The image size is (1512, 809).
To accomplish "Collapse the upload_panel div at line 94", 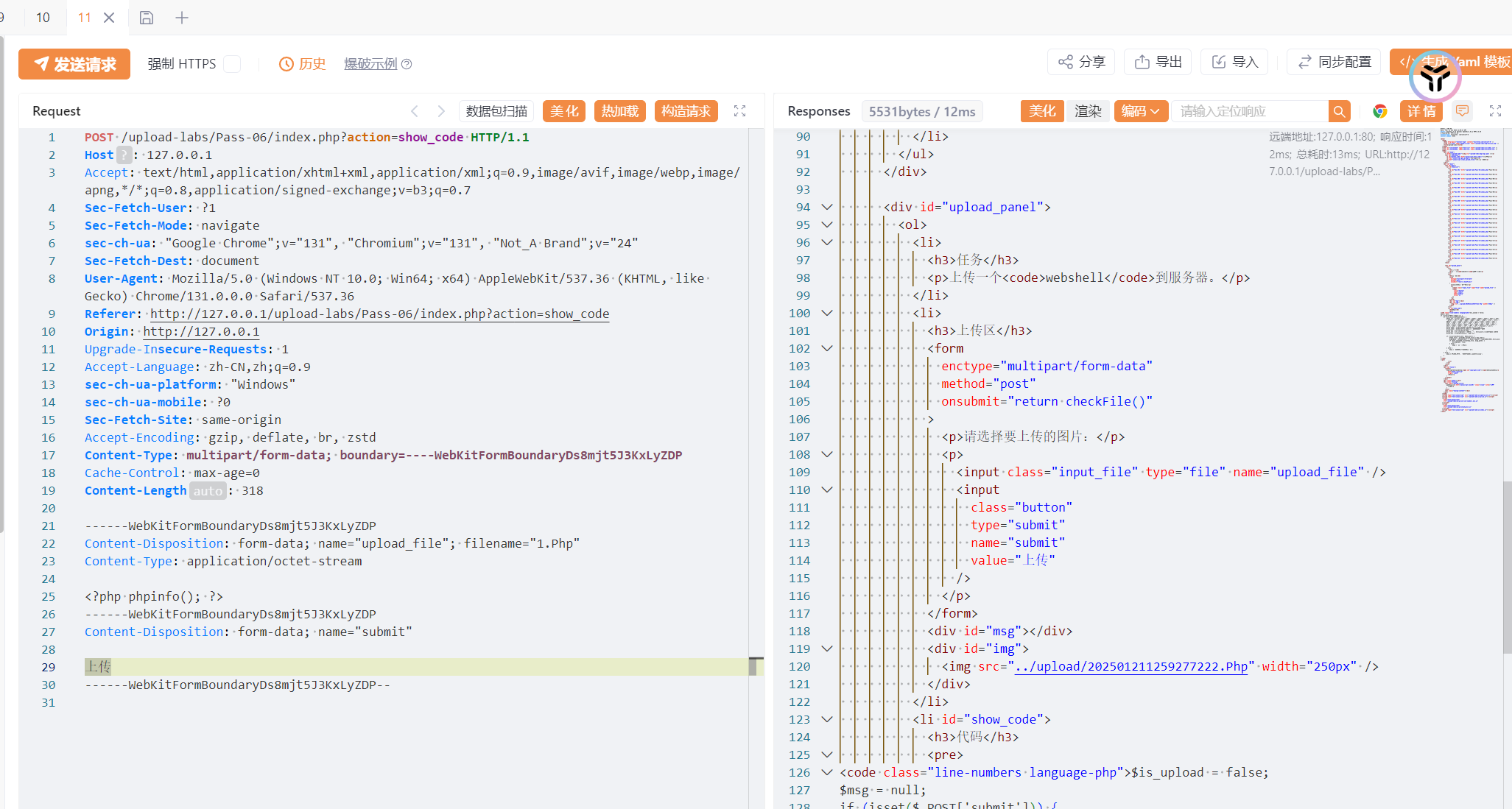I will [x=827, y=207].
